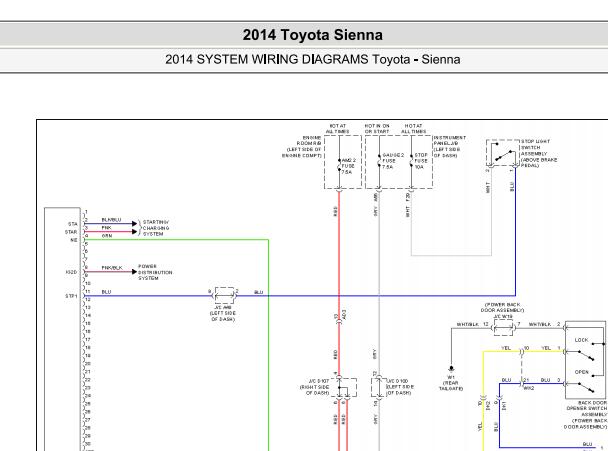Screen dimensions: 608x451
Task: Click the stop light switch symbol box
Action: pos(503,153)
